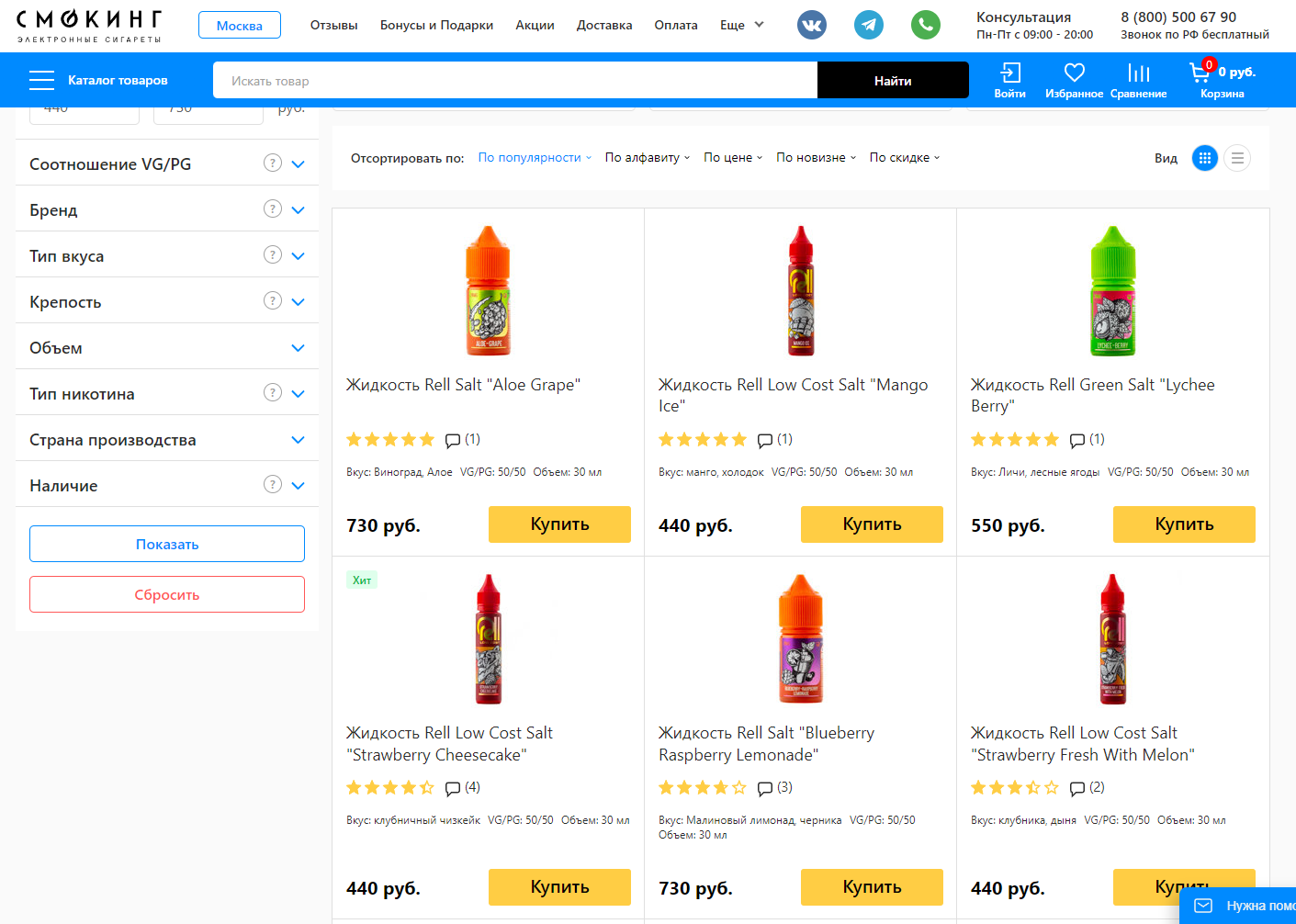
Task: Click the Войти login icon
Action: pyautogui.click(x=1010, y=73)
